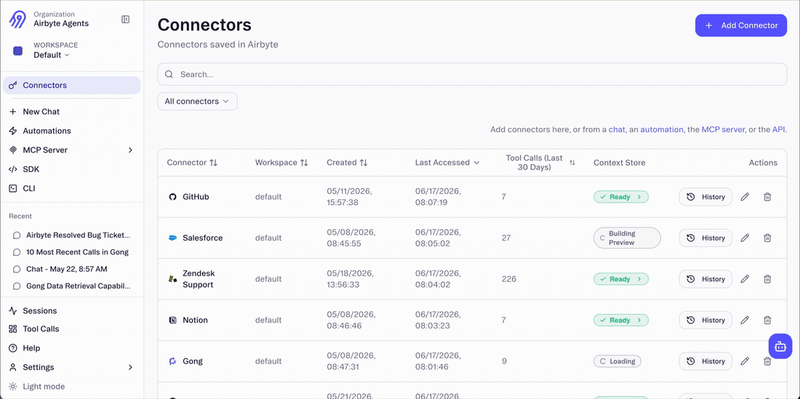Open History for Salesforce connector
This screenshot has width=800, height=399.
pyautogui.click(x=705, y=238)
